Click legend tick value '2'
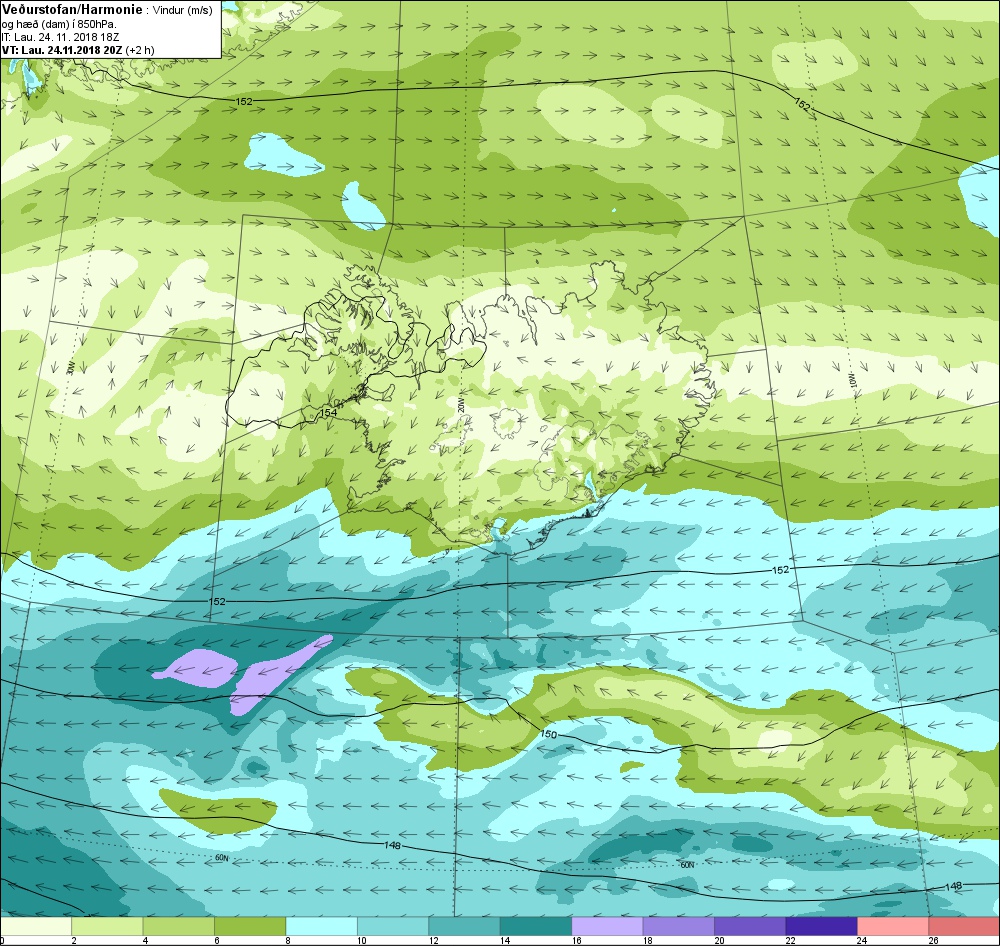 (x=74, y=940)
